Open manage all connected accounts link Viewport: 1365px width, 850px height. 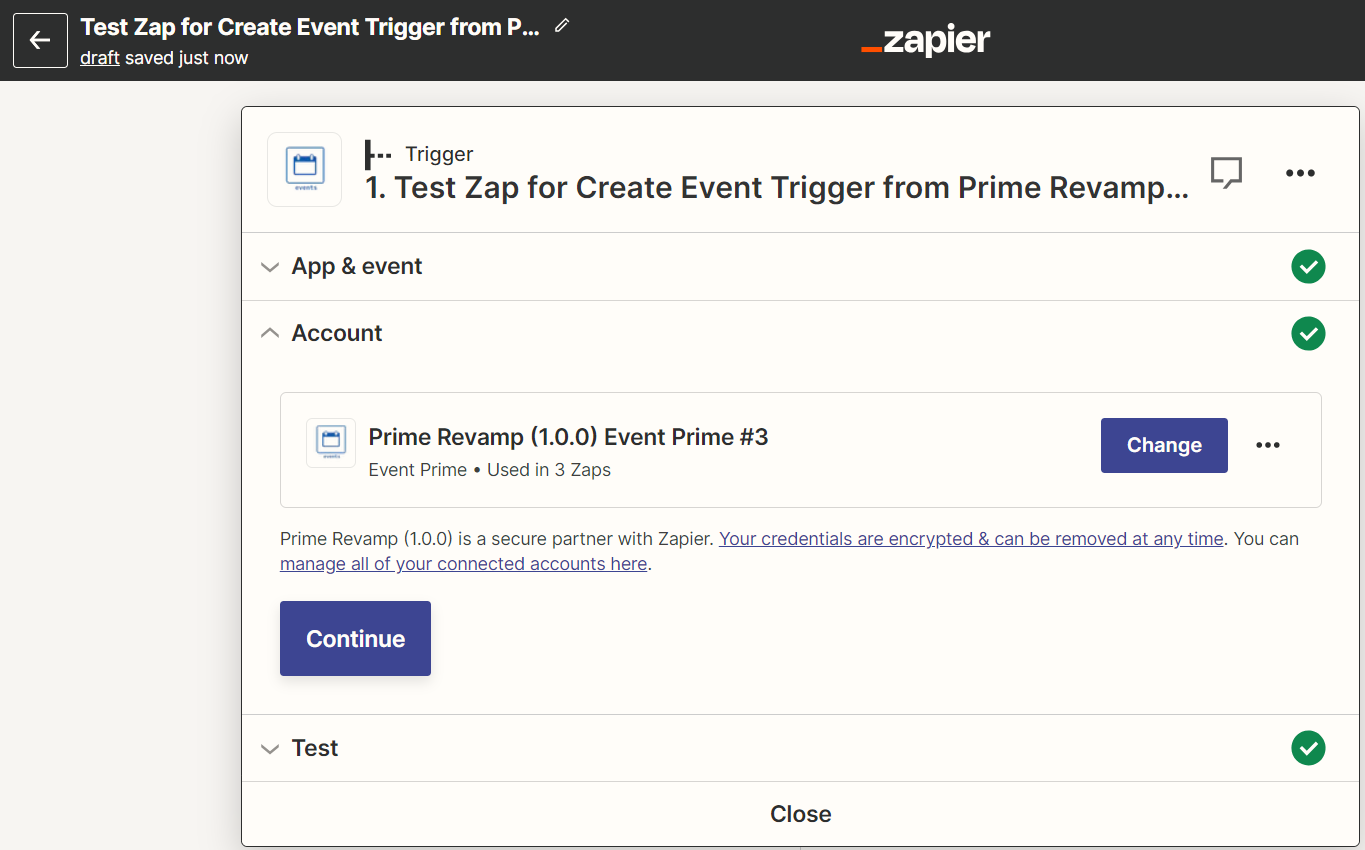coord(463,564)
